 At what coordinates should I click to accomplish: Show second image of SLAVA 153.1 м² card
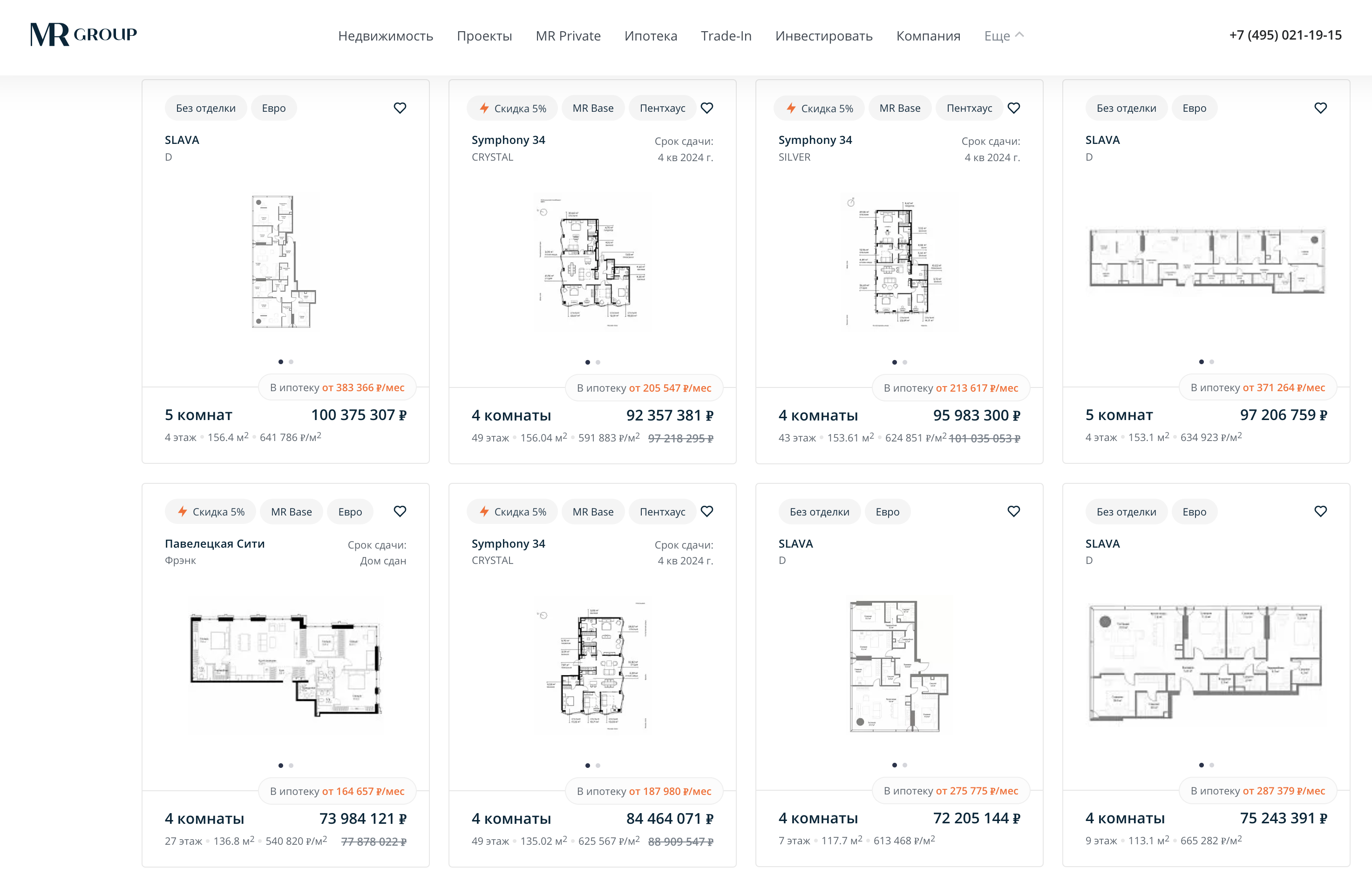point(1212,361)
